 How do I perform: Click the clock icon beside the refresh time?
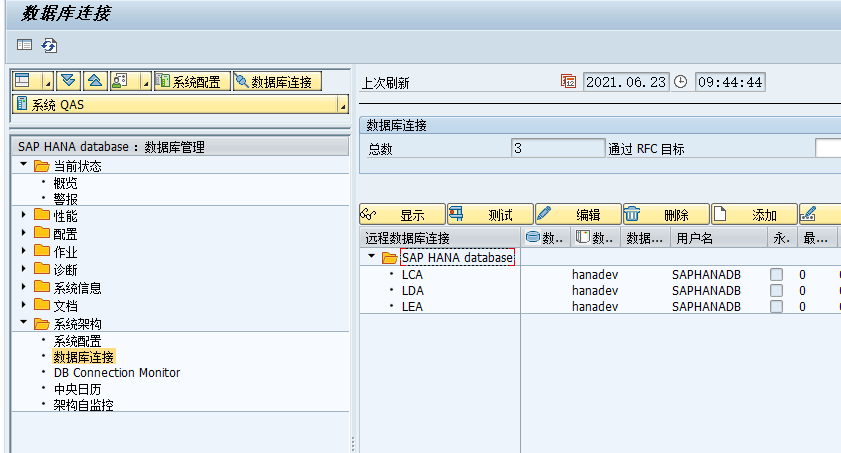pyautogui.click(x=681, y=82)
